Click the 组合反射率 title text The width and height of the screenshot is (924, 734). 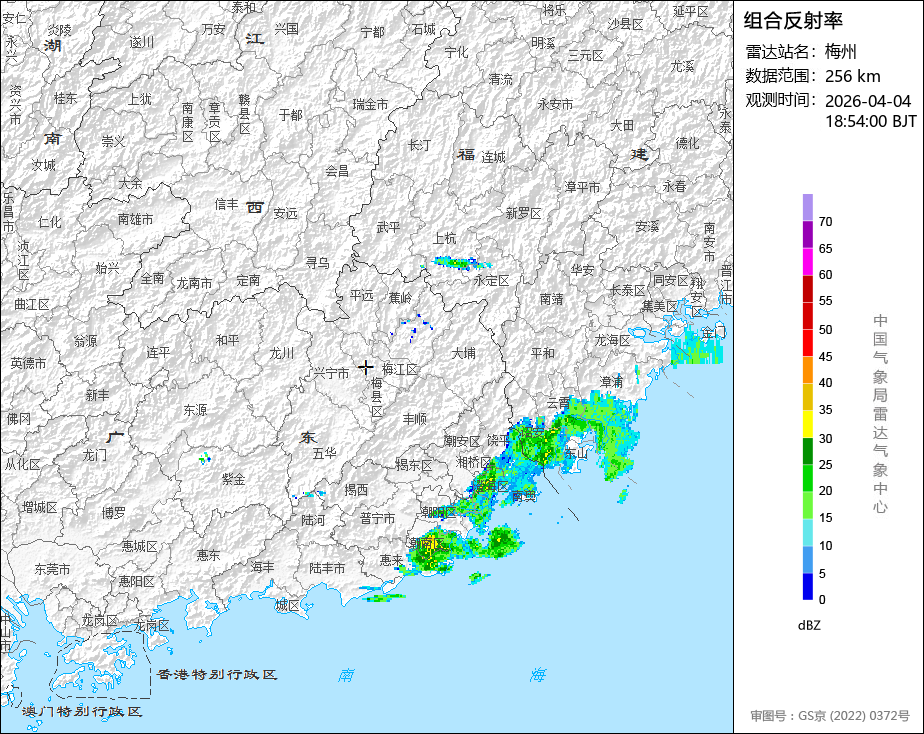(793, 21)
